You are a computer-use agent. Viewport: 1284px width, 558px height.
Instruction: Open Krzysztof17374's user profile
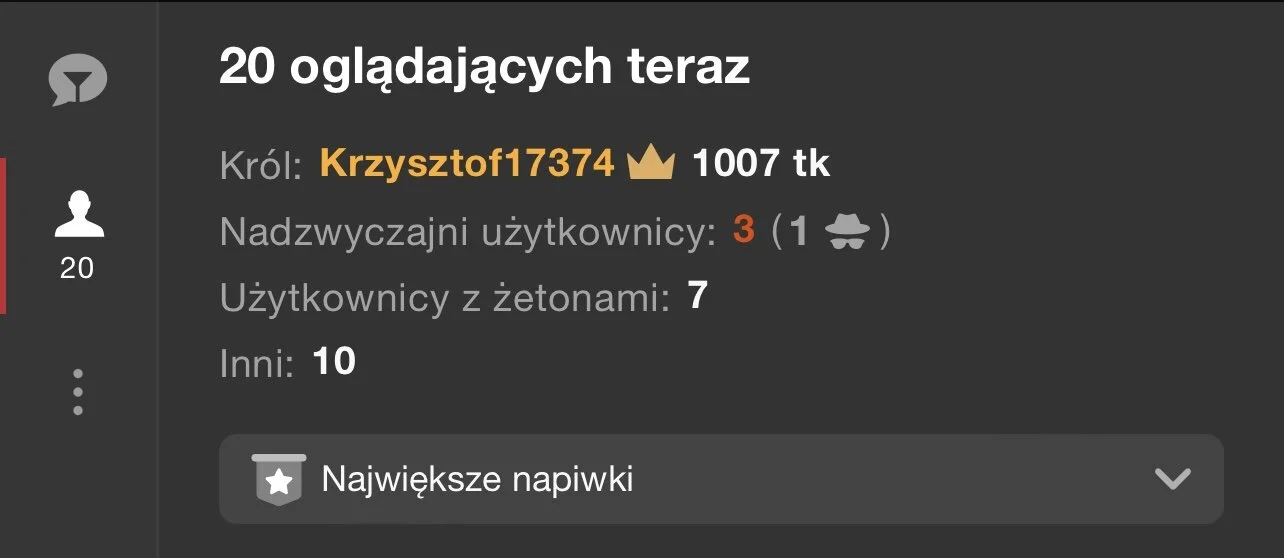coord(467,163)
